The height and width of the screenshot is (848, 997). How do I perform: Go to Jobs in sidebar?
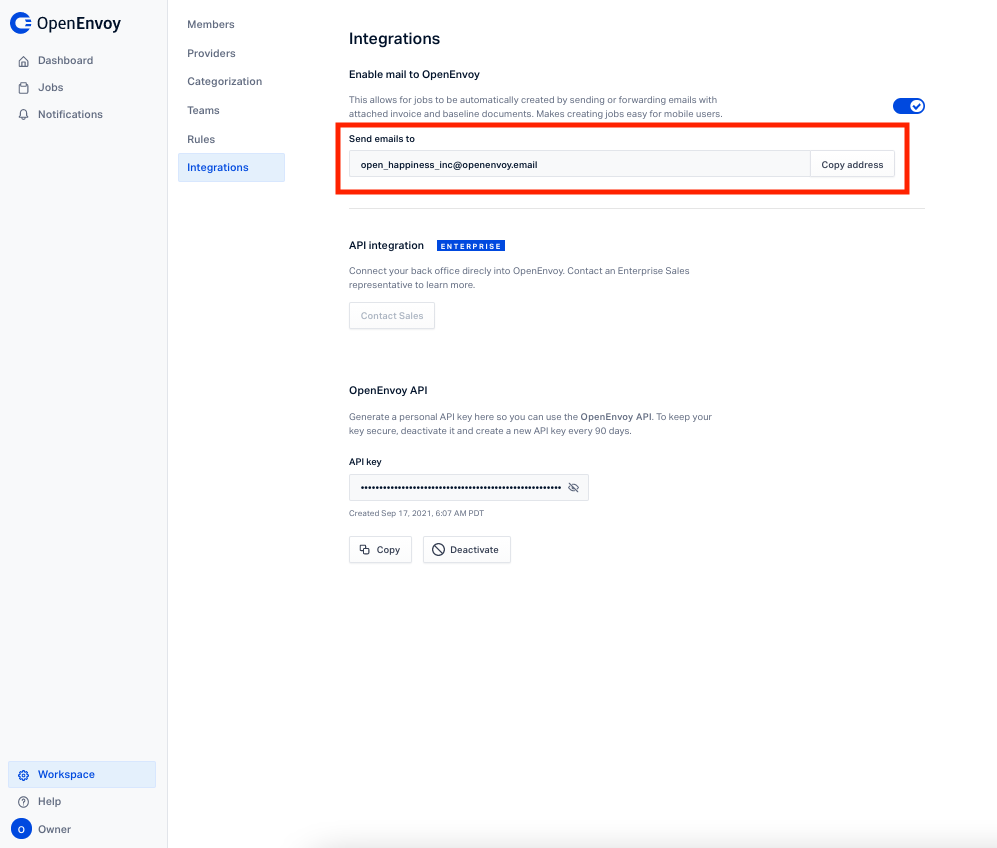pyautogui.click(x=50, y=87)
